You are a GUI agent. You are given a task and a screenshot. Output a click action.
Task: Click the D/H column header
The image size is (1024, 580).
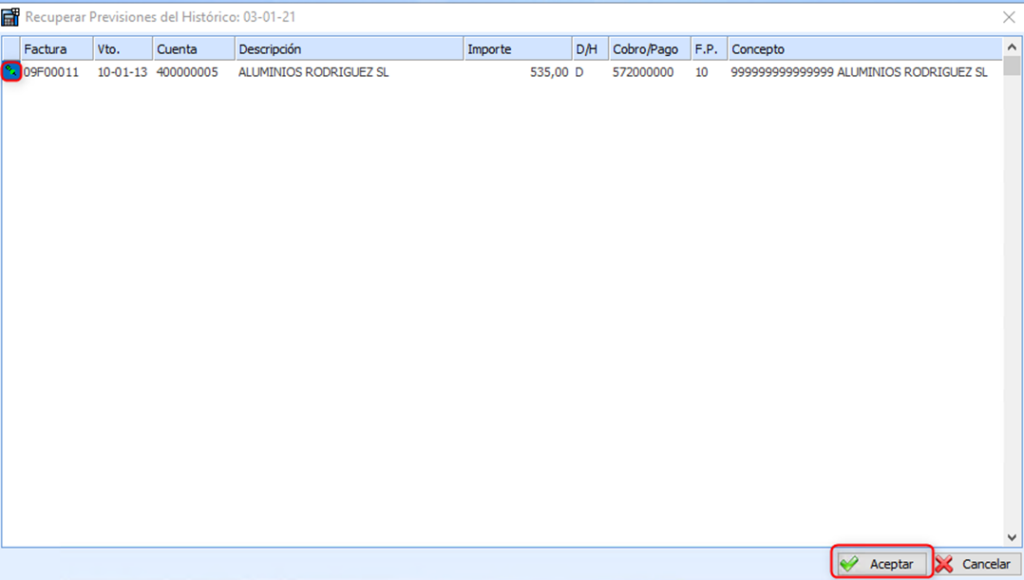pos(589,49)
